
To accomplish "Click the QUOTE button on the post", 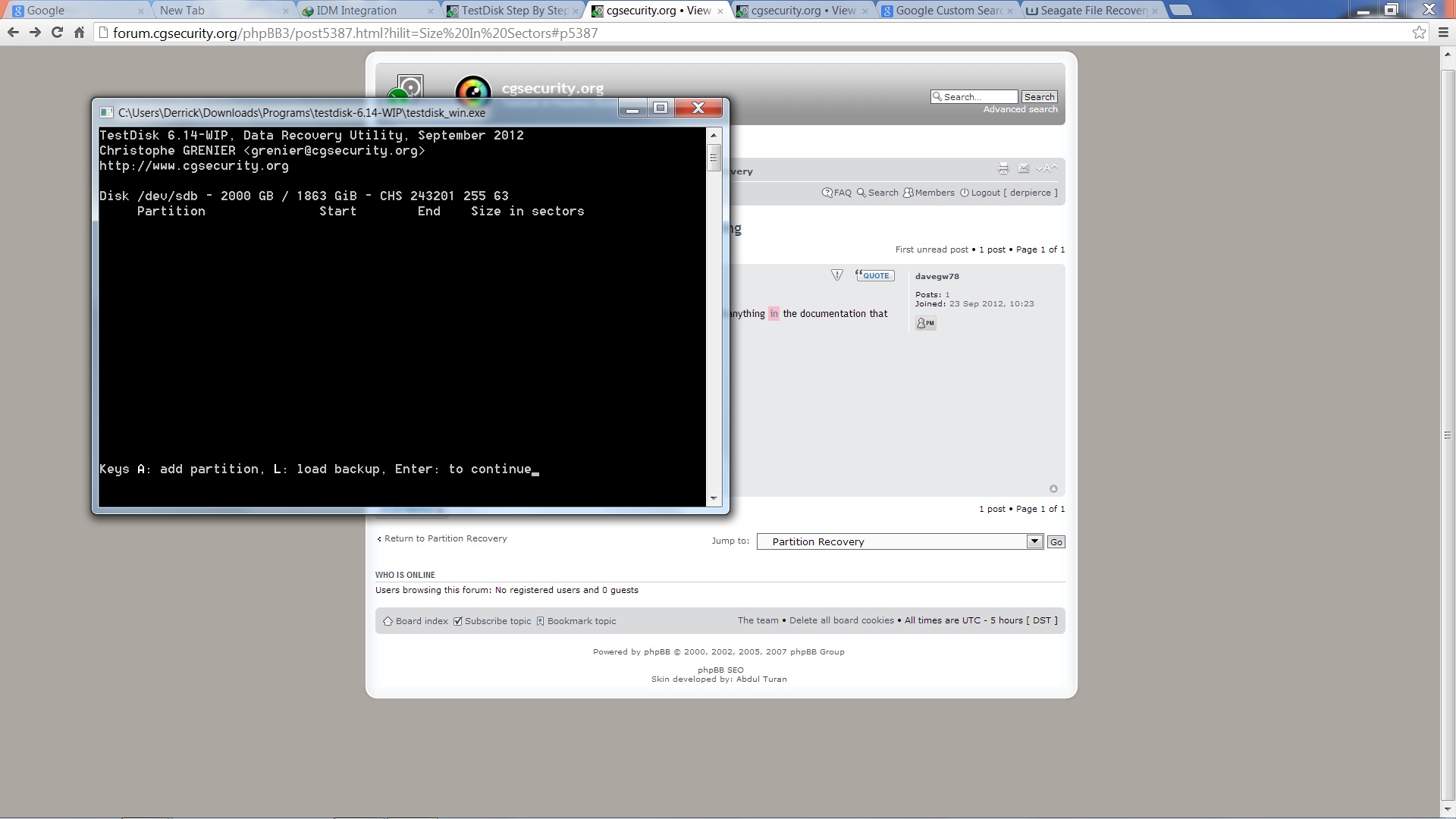I will point(874,275).
